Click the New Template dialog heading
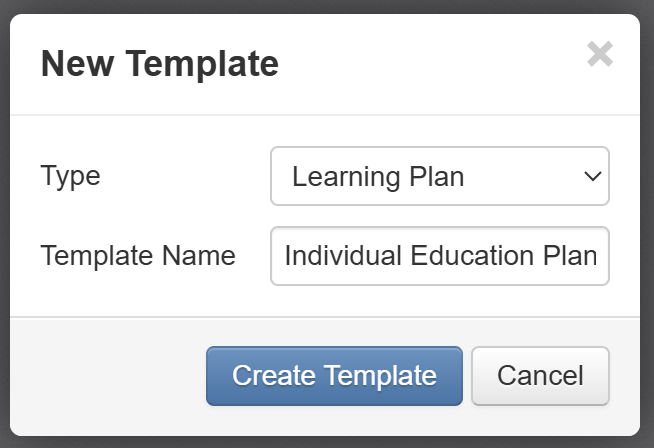Screen dimensions: 654x448 [159, 64]
